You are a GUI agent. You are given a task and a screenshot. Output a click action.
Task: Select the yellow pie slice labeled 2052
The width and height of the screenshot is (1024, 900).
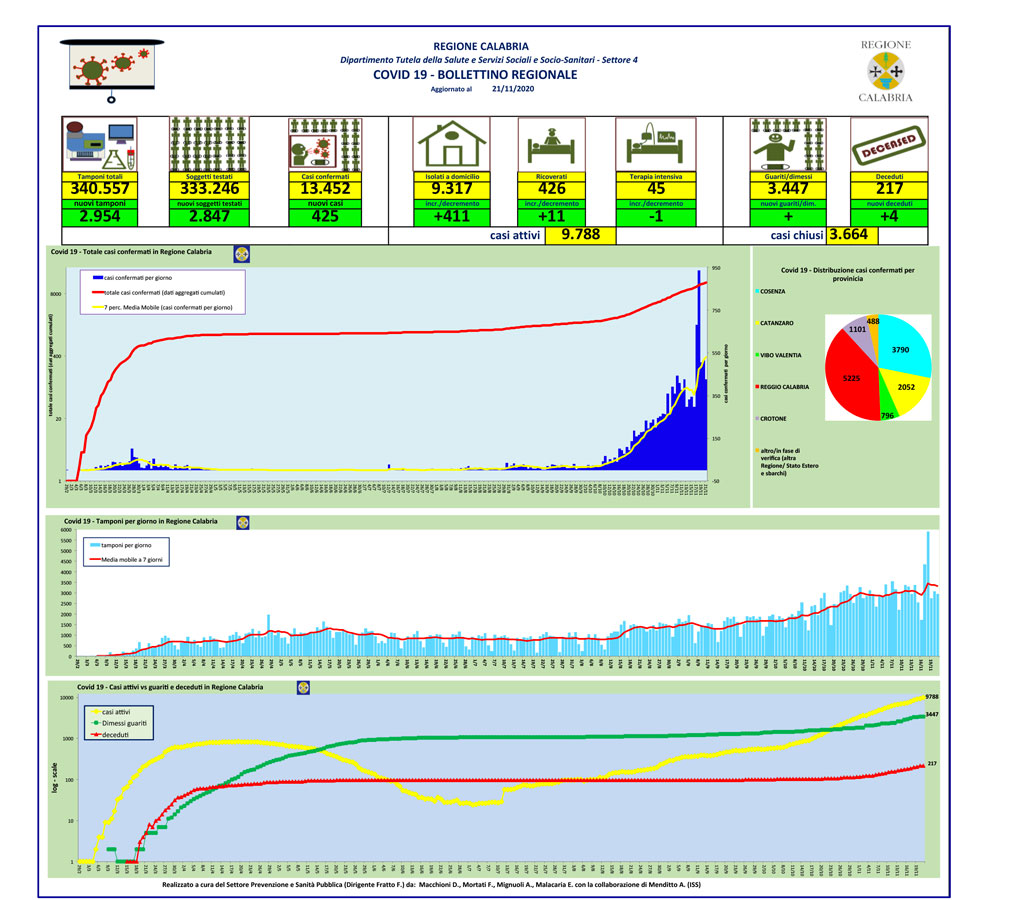click(908, 391)
